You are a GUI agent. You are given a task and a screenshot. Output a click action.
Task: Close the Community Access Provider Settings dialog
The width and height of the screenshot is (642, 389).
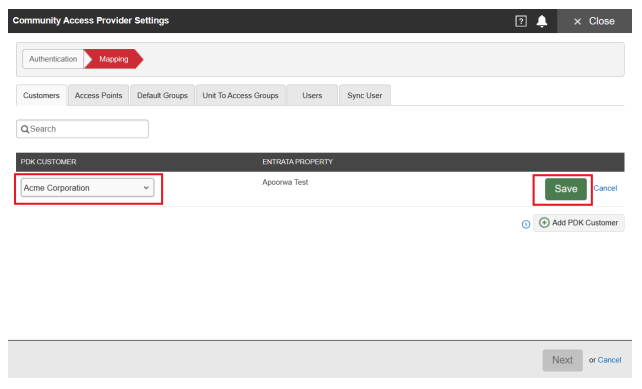click(x=594, y=21)
